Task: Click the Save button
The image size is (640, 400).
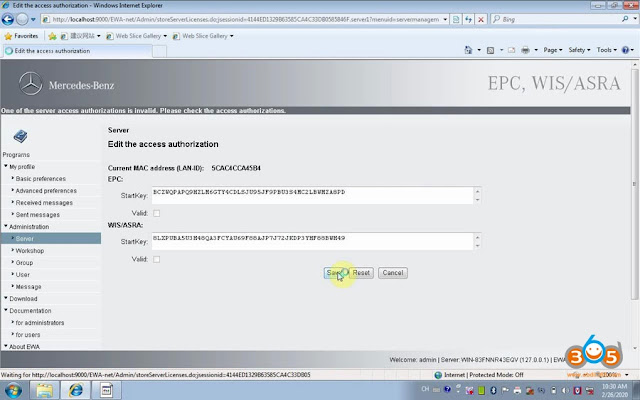Action: 334,273
